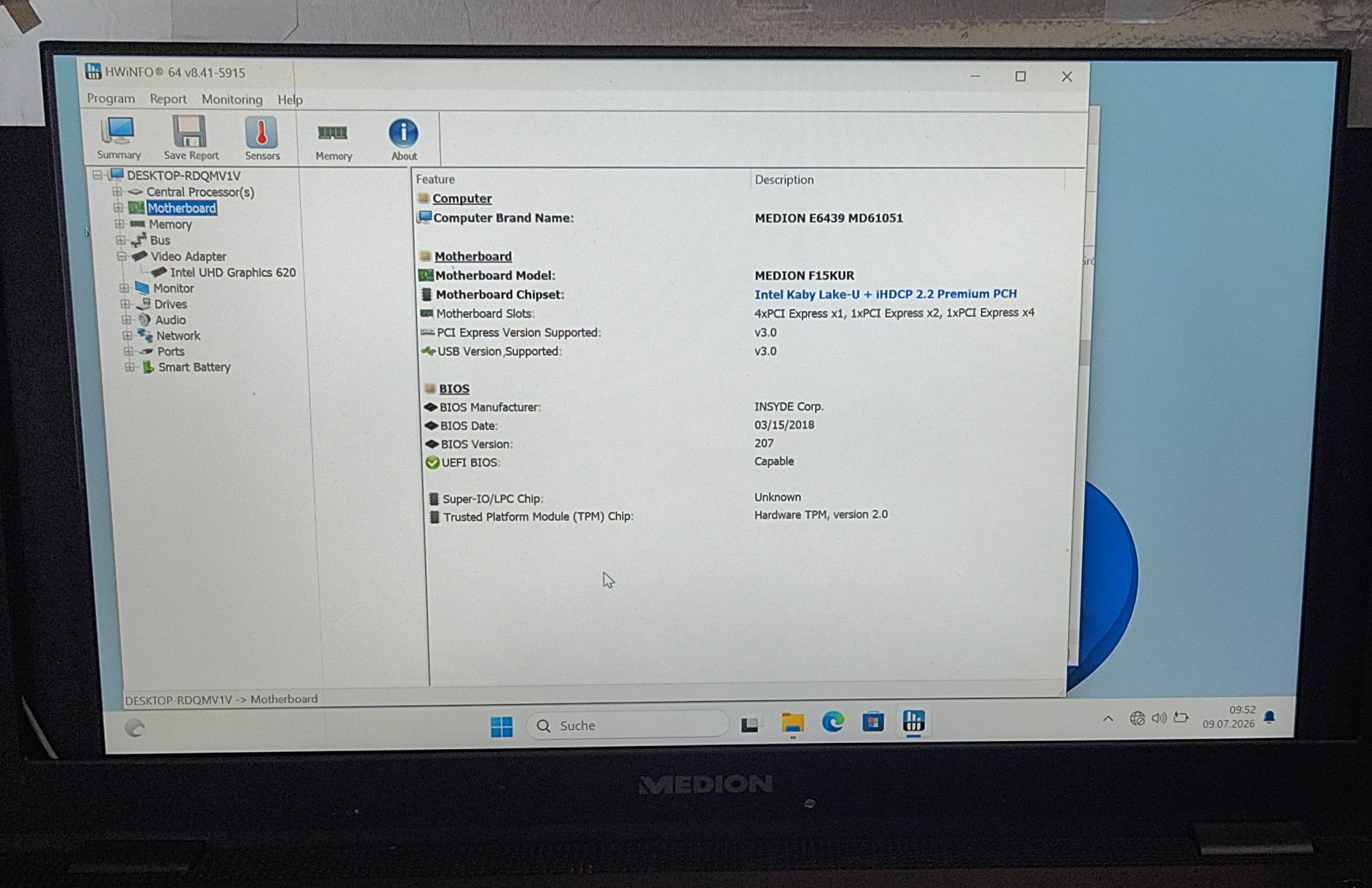Image resolution: width=1372 pixels, height=888 pixels.
Task: Collapse the Video Adapter node
Action: coord(122,256)
